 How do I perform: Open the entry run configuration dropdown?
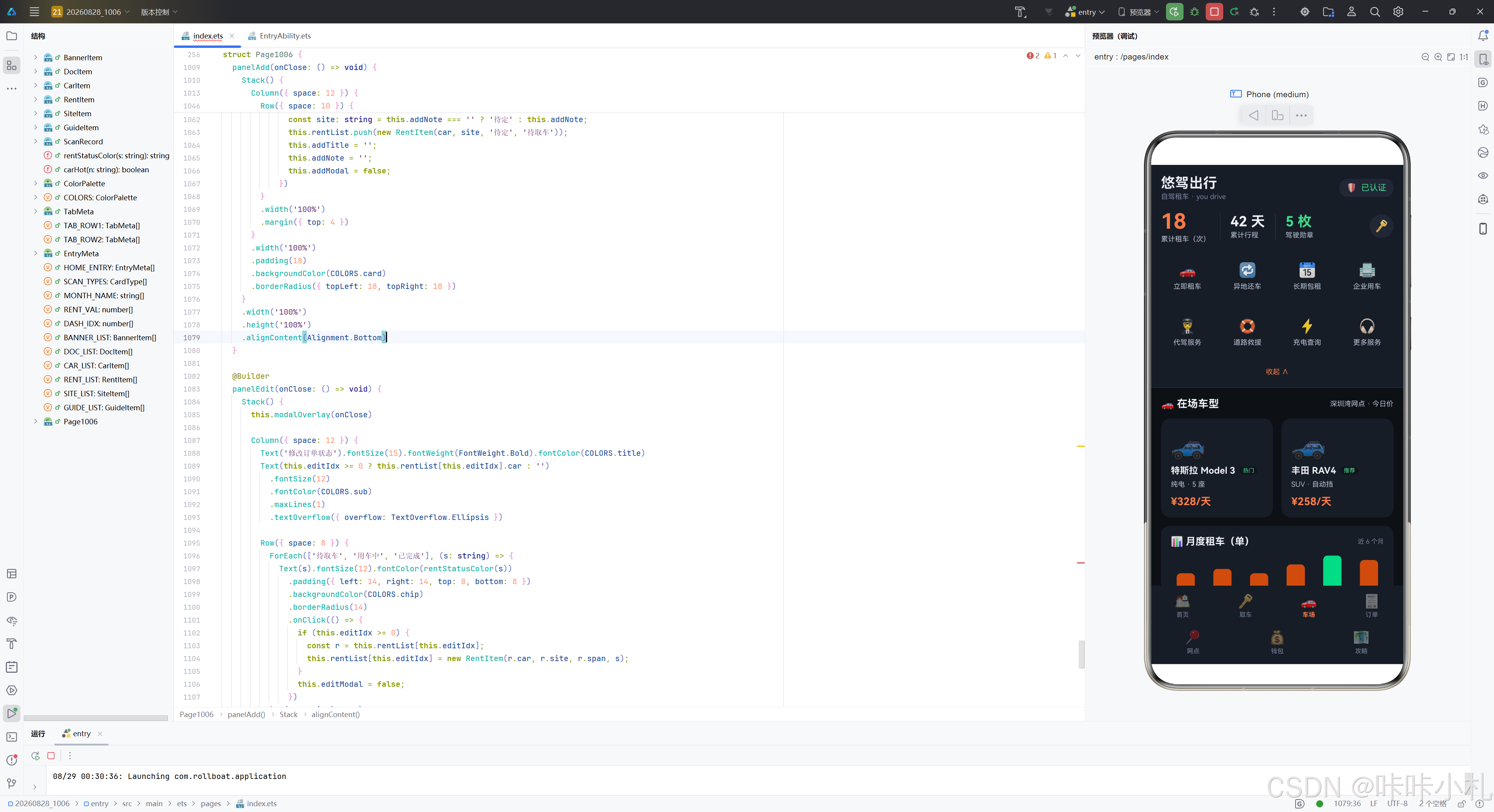point(1085,12)
